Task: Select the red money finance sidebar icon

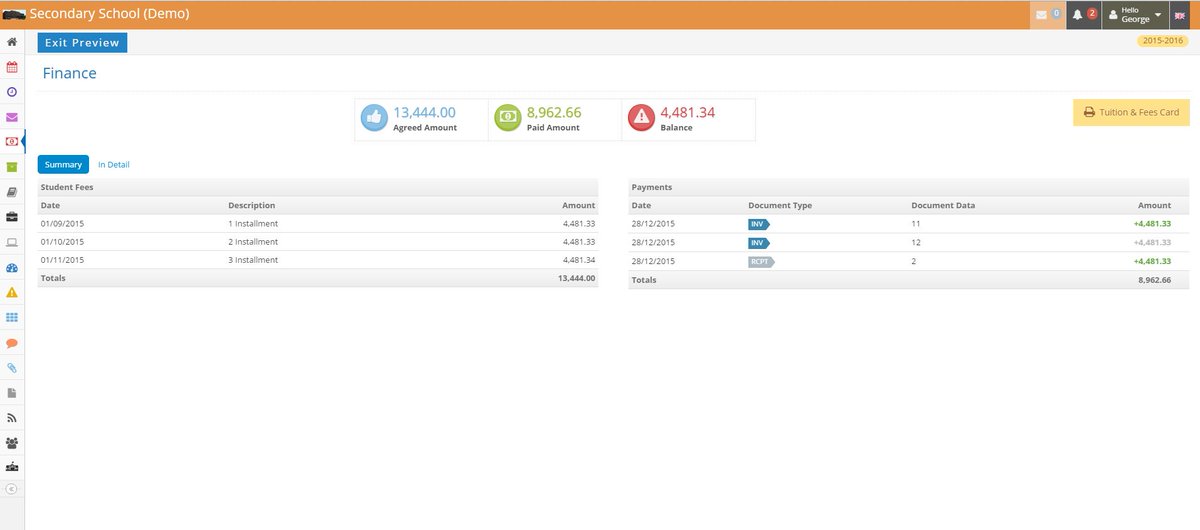Action: tap(12, 142)
